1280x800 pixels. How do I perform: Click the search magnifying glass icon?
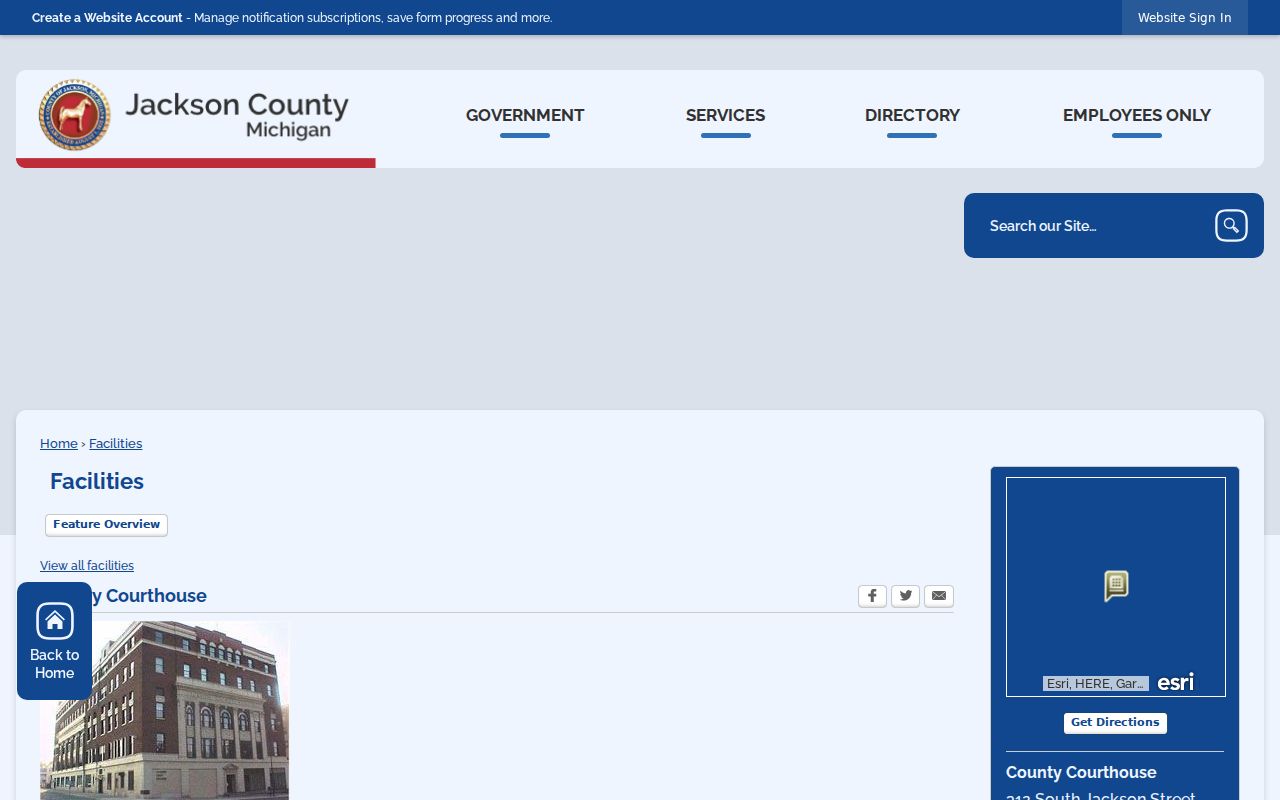tap(1231, 226)
